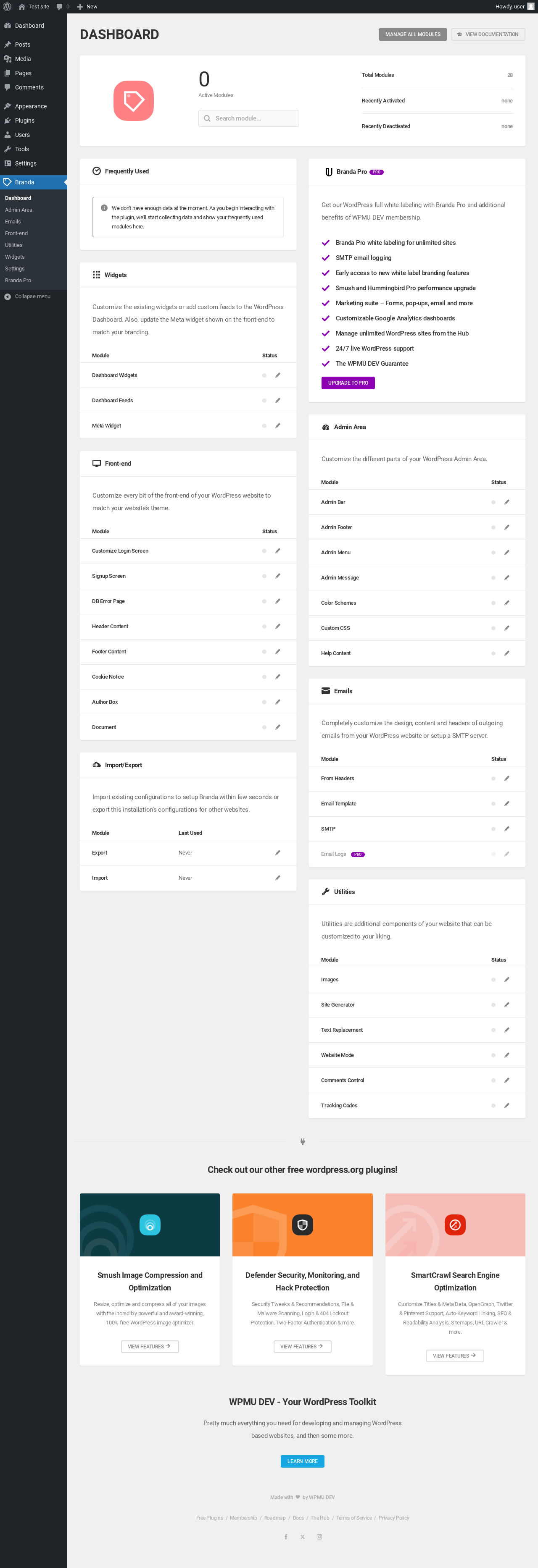The image size is (538, 1568).
Task: Click the pencil icon for Dashboard Widgets
Action: point(278,375)
